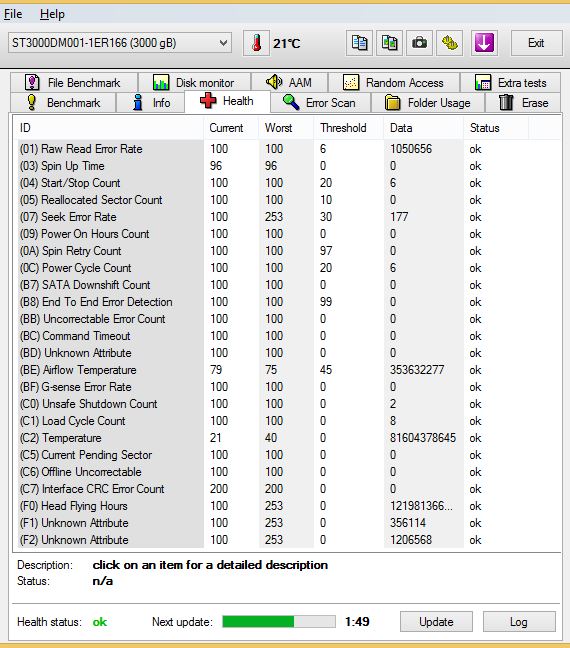Viewport: 570px width, 648px height.
Task: Click the Next update progress bar
Action: pos(279,622)
